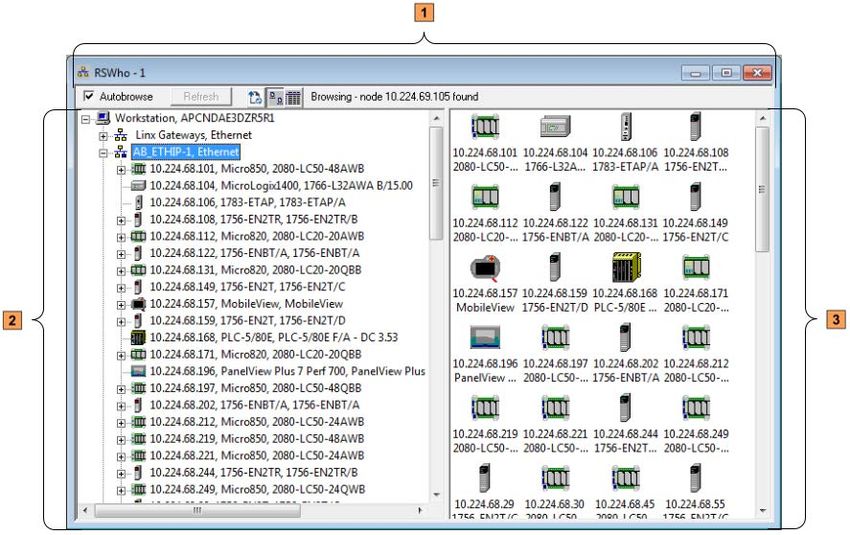This screenshot has width=850, height=535.
Task: Select 10.224.68.244 1756-EN2TR tree row
Action: click(254, 472)
